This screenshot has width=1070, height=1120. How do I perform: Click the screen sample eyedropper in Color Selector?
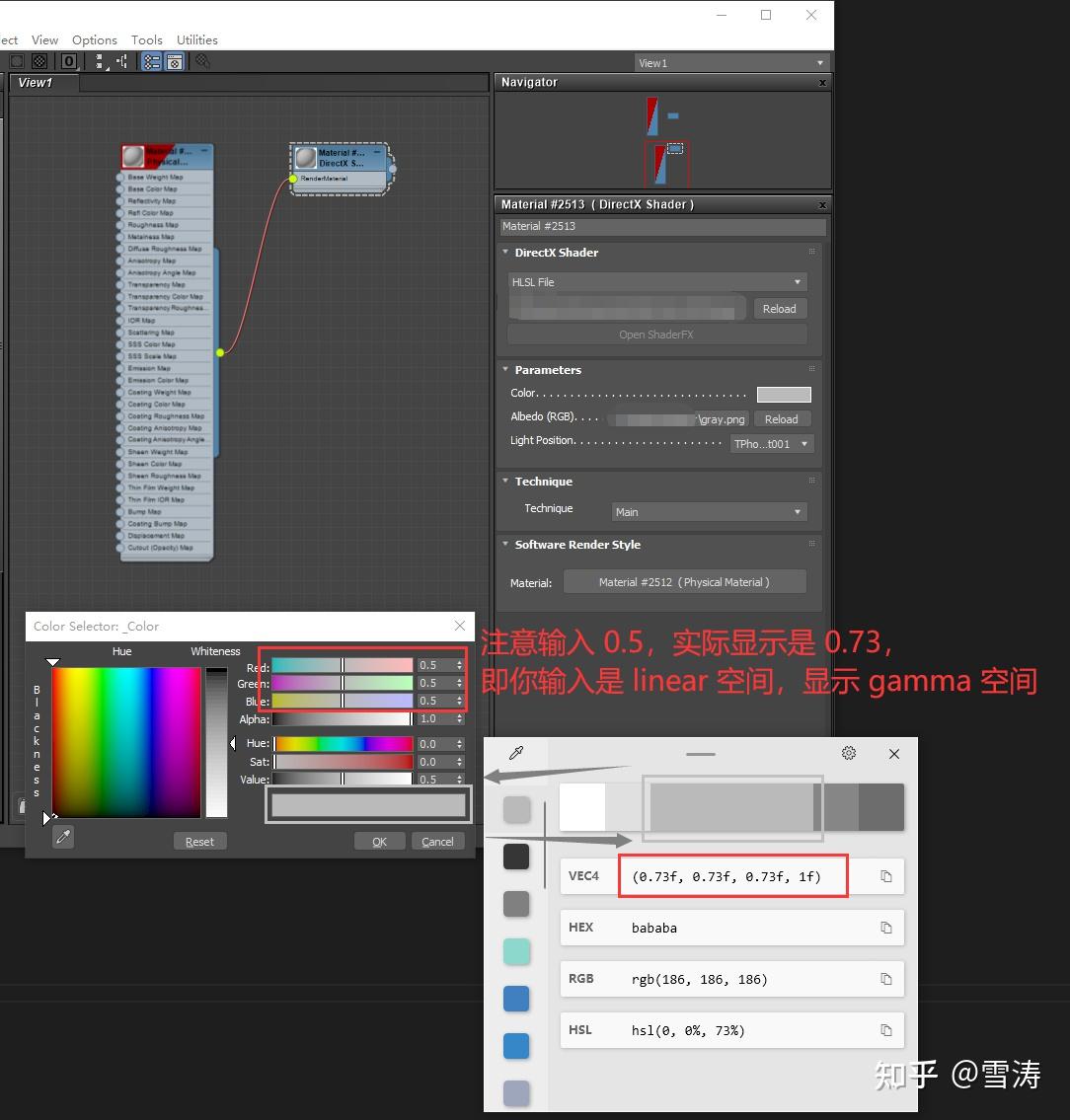tap(62, 837)
